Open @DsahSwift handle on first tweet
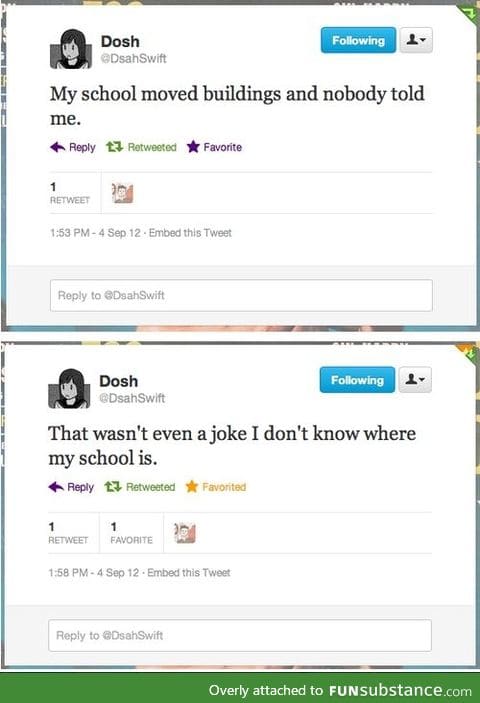 pyautogui.click(x=134, y=58)
